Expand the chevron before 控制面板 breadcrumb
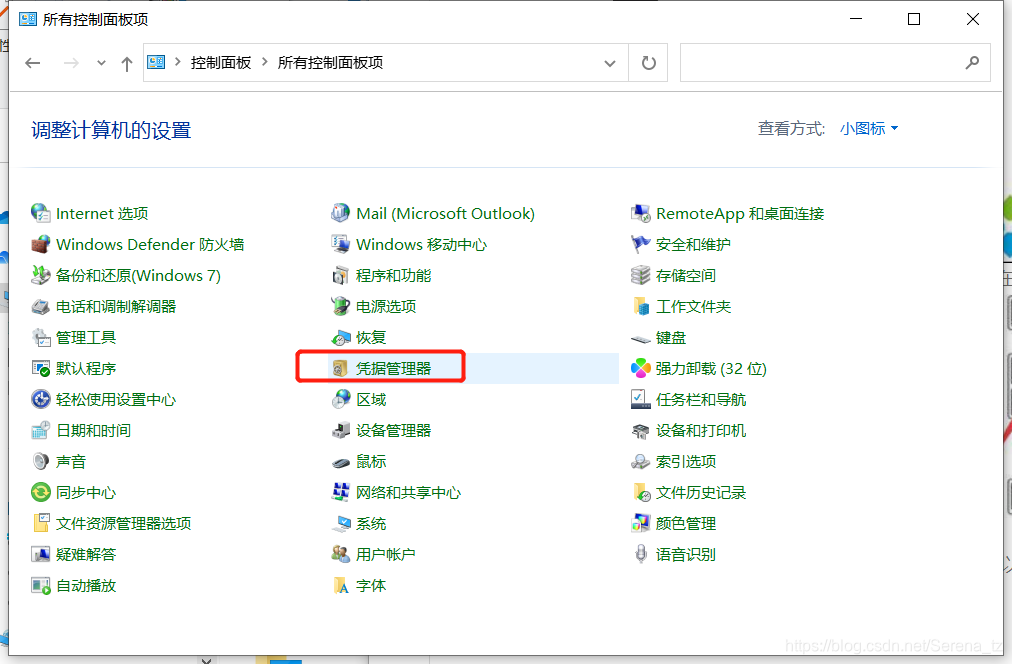Screen dimensions: 1012x664 click(177, 62)
